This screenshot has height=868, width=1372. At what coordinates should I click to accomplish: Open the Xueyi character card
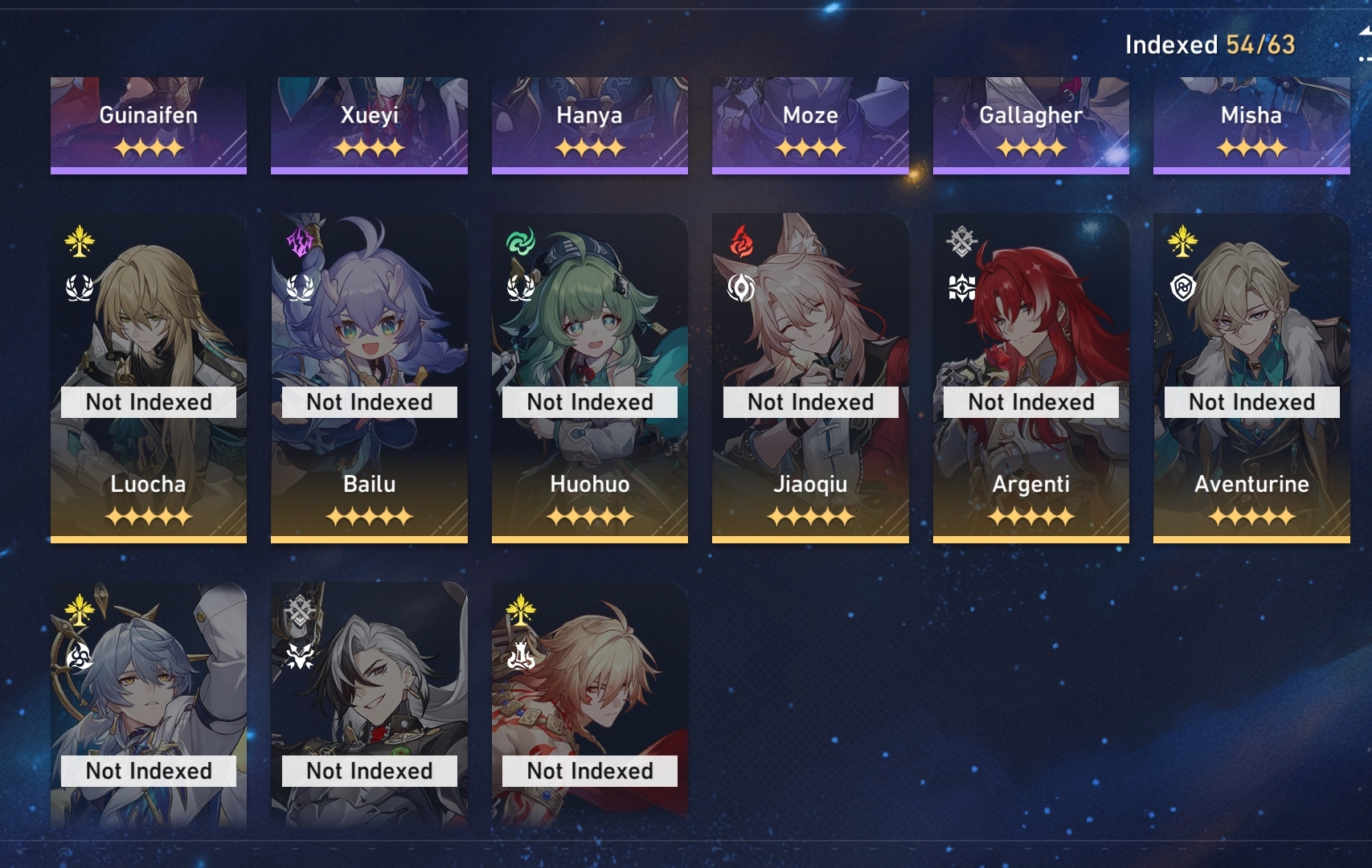369,125
